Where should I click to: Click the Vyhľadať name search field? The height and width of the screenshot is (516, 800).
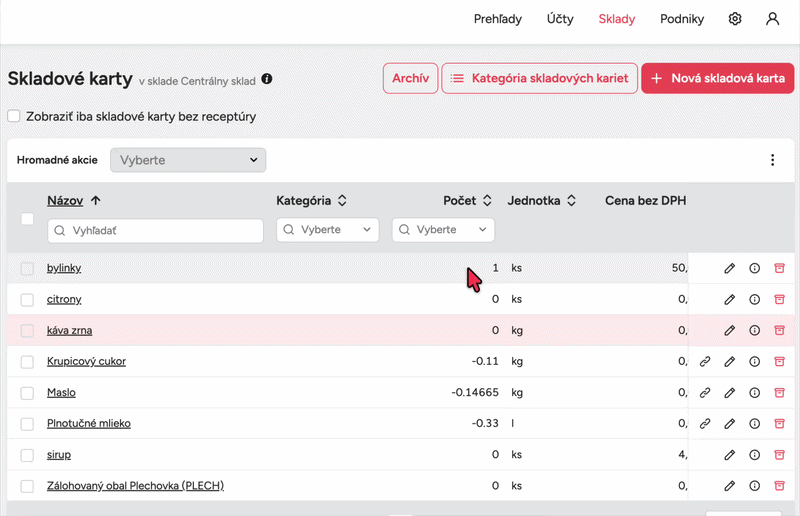coord(156,231)
